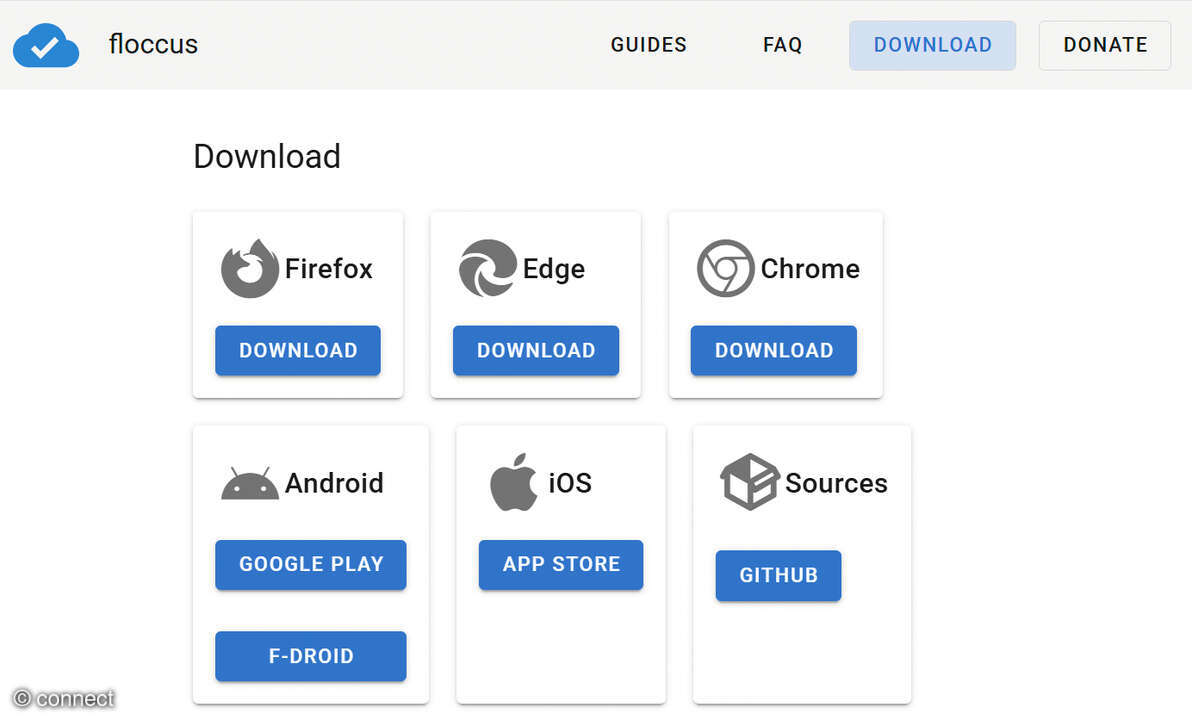Click the connect link at bottom left
Screen dimensions: 1200x720
63,697
